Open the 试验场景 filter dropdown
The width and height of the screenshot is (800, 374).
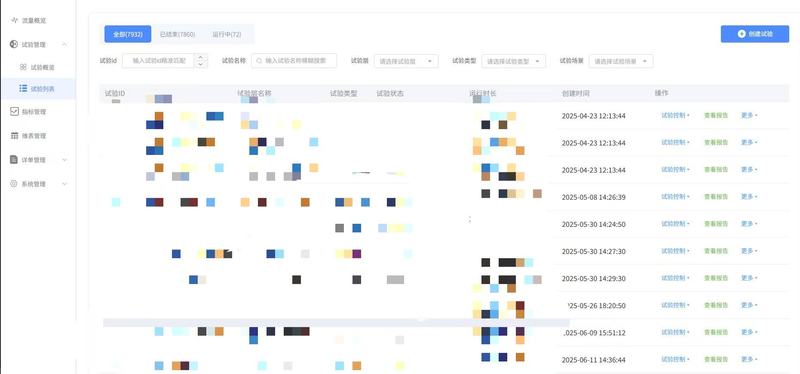click(x=621, y=61)
